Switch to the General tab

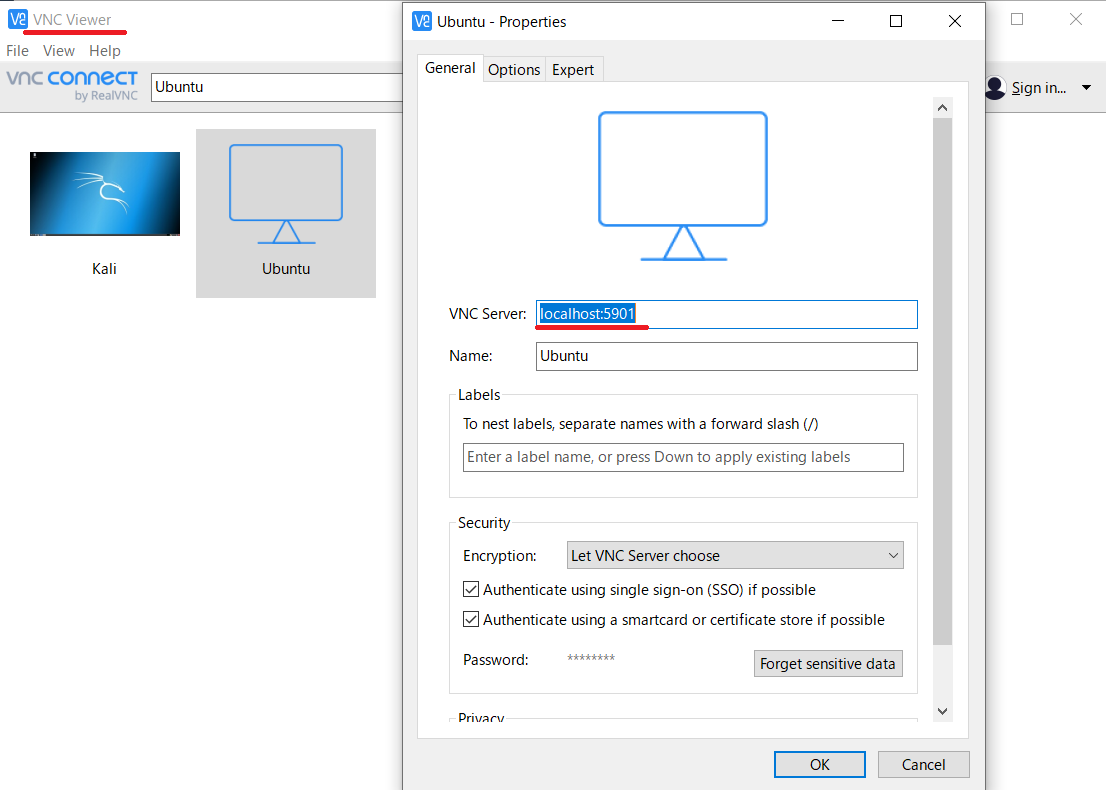click(x=450, y=68)
